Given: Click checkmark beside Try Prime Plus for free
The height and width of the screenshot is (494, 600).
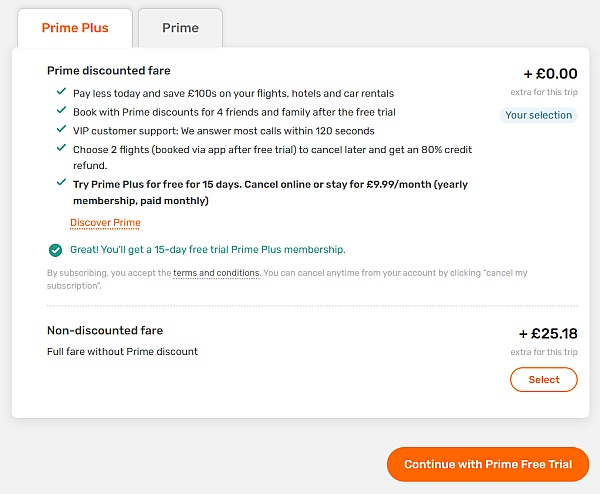Looking at the screenshot, I should (61, 182).
